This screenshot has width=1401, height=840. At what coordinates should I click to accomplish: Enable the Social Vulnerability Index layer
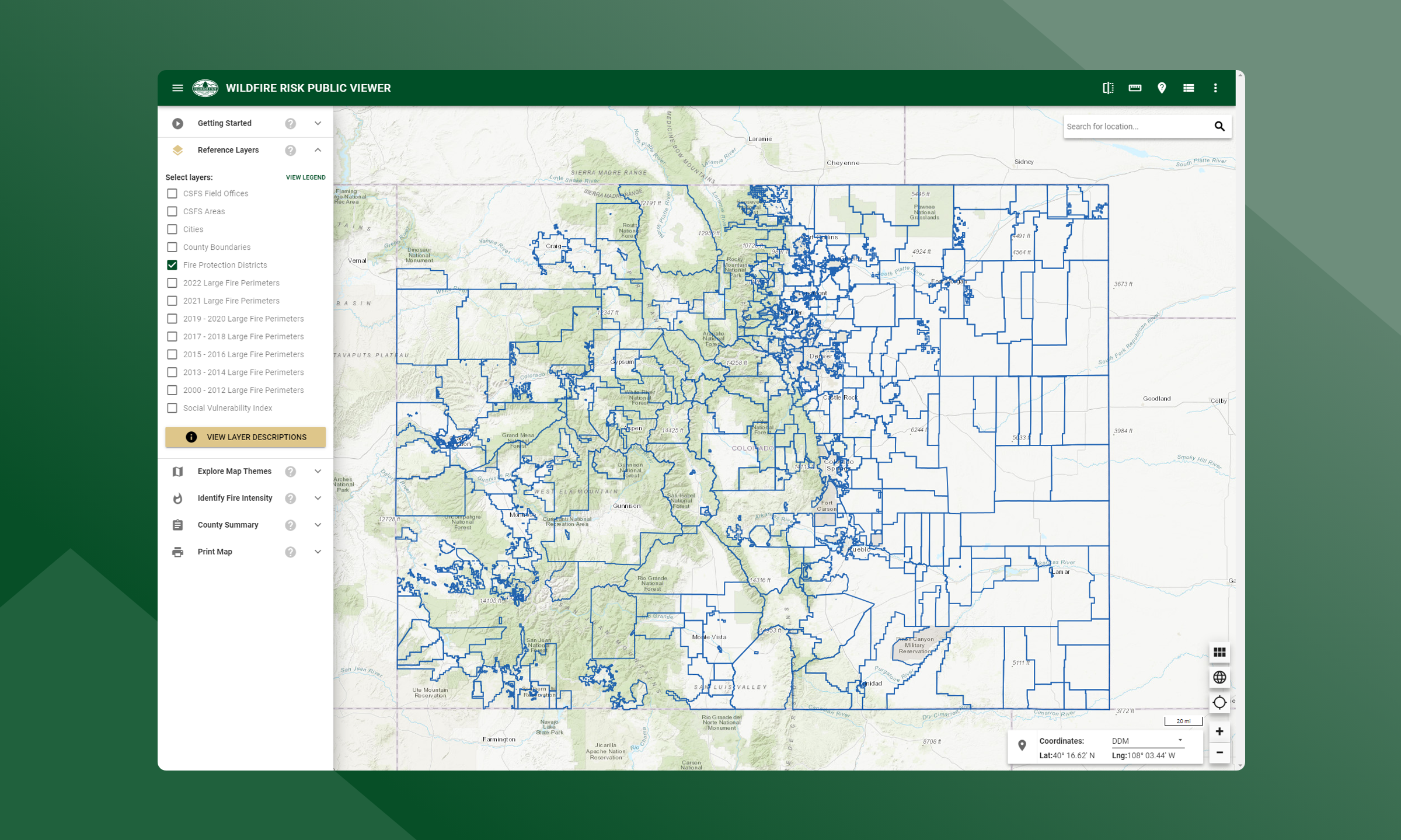[x=172, y=408]
